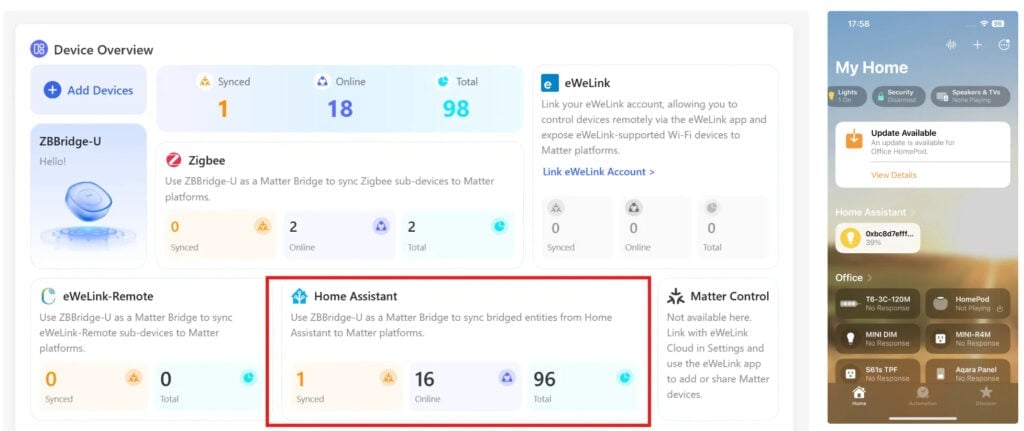Switch to the Home tab

859,396
